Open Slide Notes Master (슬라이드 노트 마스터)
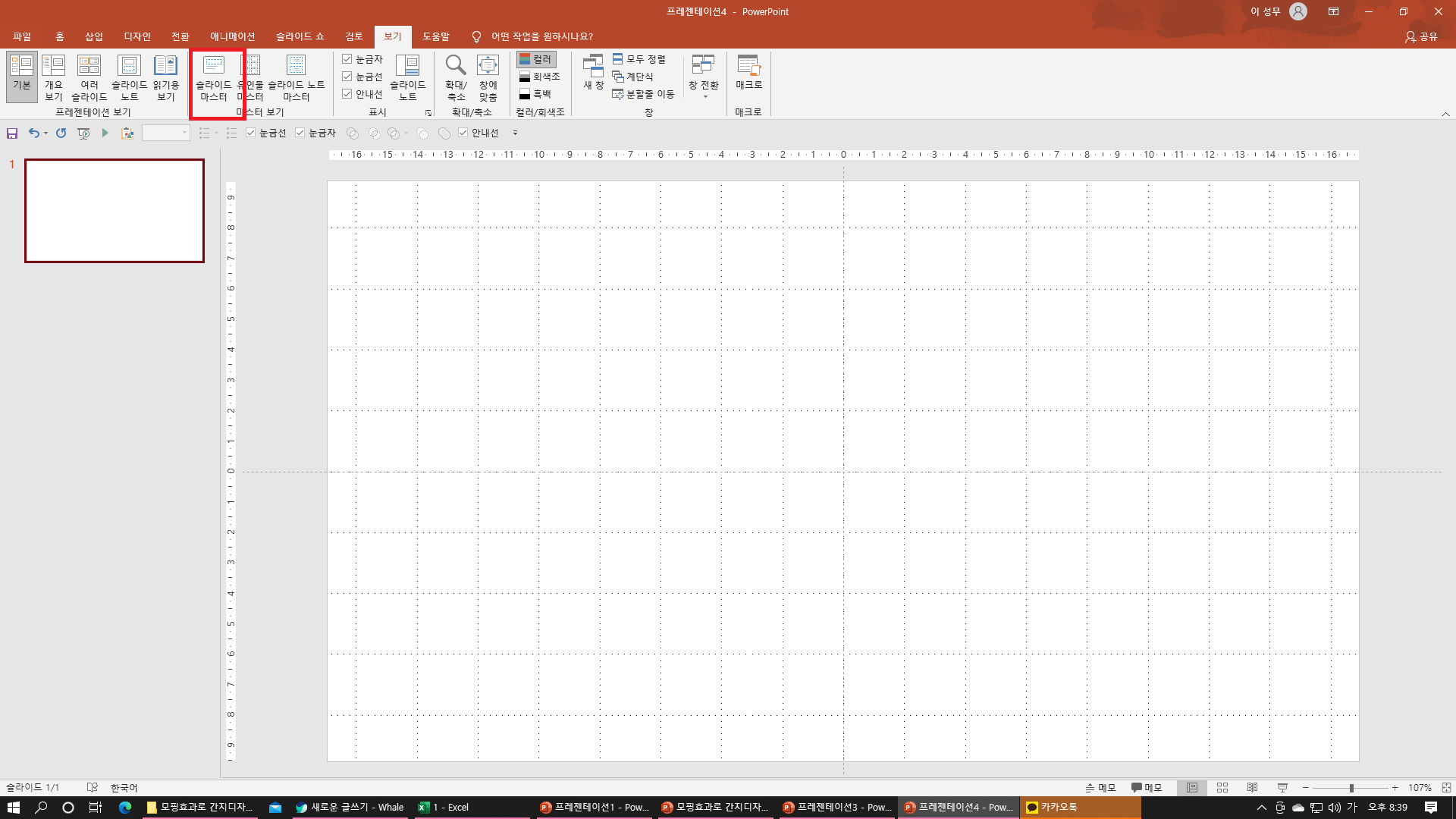Screen dimensions: 1456x819 (296, 77)
